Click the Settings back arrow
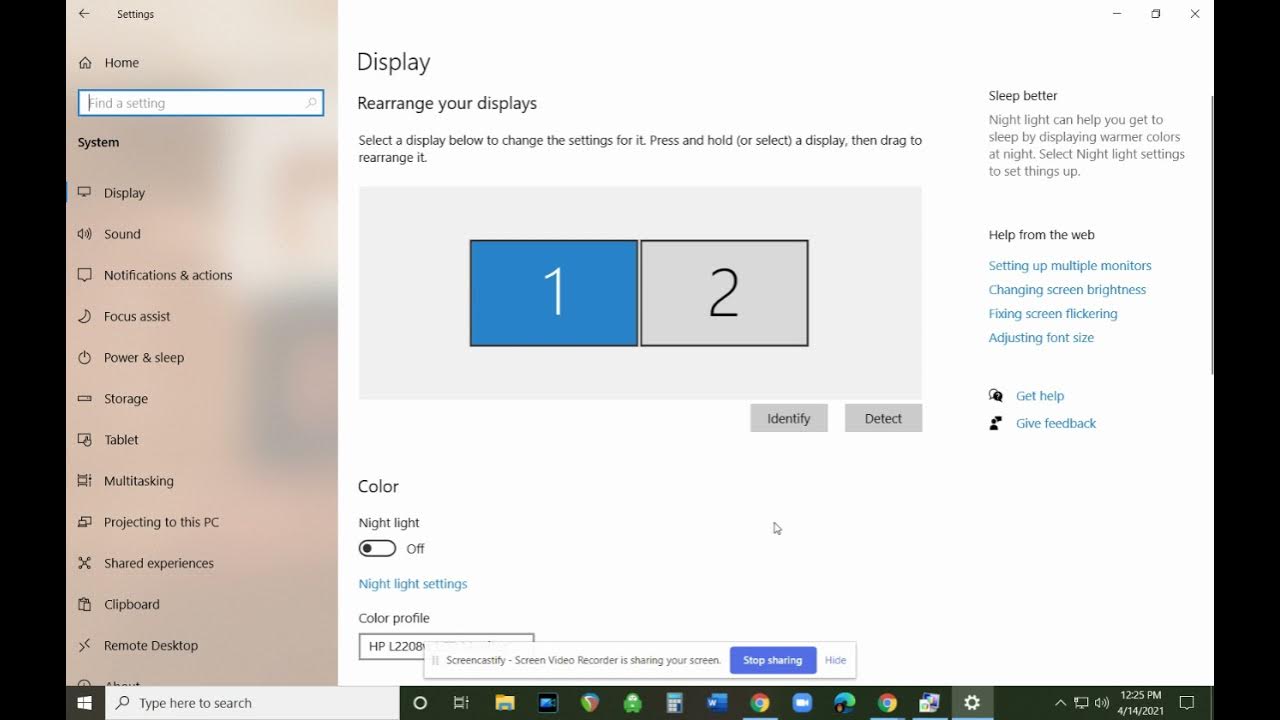The height and width of the screenshot is (720, 1280). click(84, 14)
